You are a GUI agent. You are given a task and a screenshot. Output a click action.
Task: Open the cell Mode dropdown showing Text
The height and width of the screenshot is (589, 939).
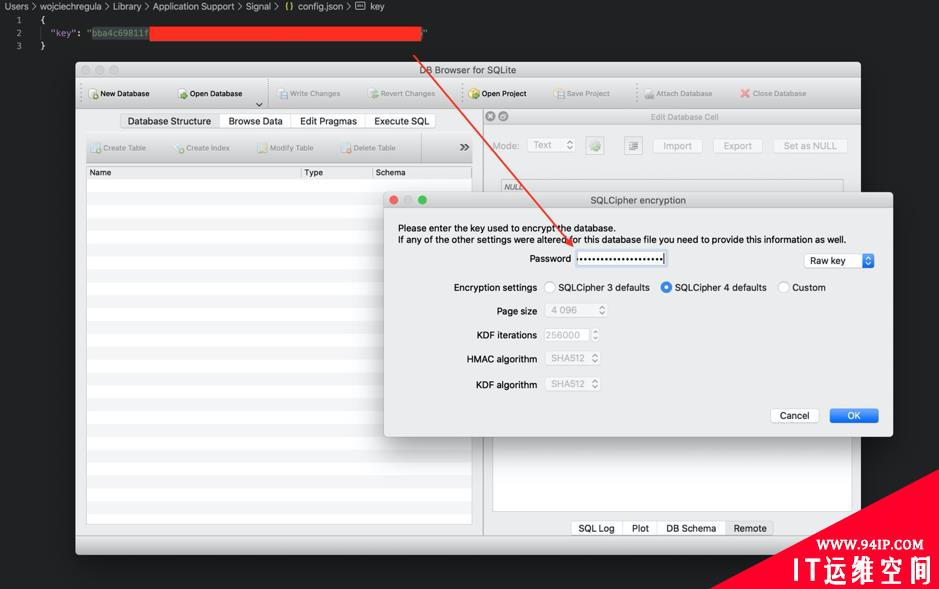[552, 145]
